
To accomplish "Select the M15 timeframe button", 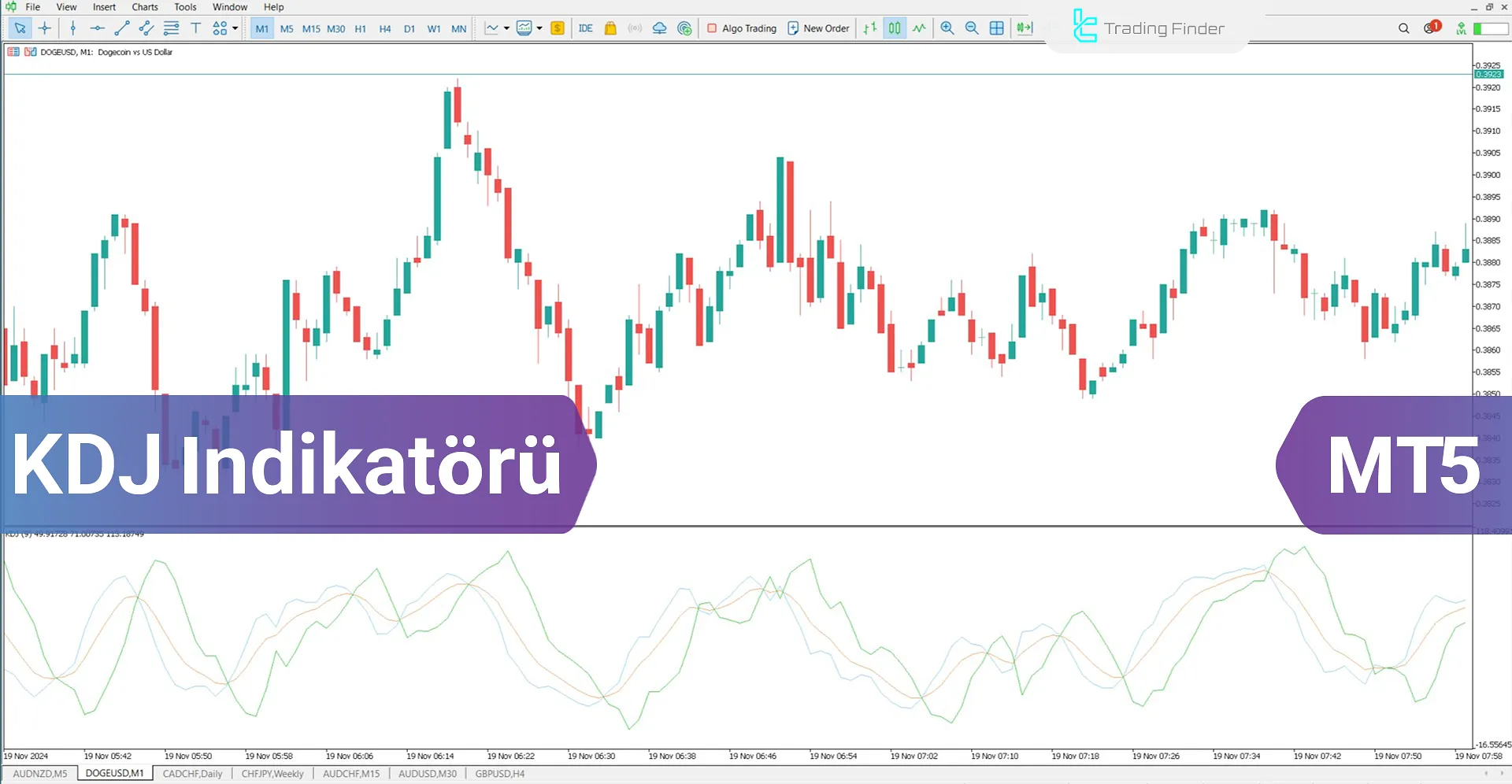I will point(311,28).
